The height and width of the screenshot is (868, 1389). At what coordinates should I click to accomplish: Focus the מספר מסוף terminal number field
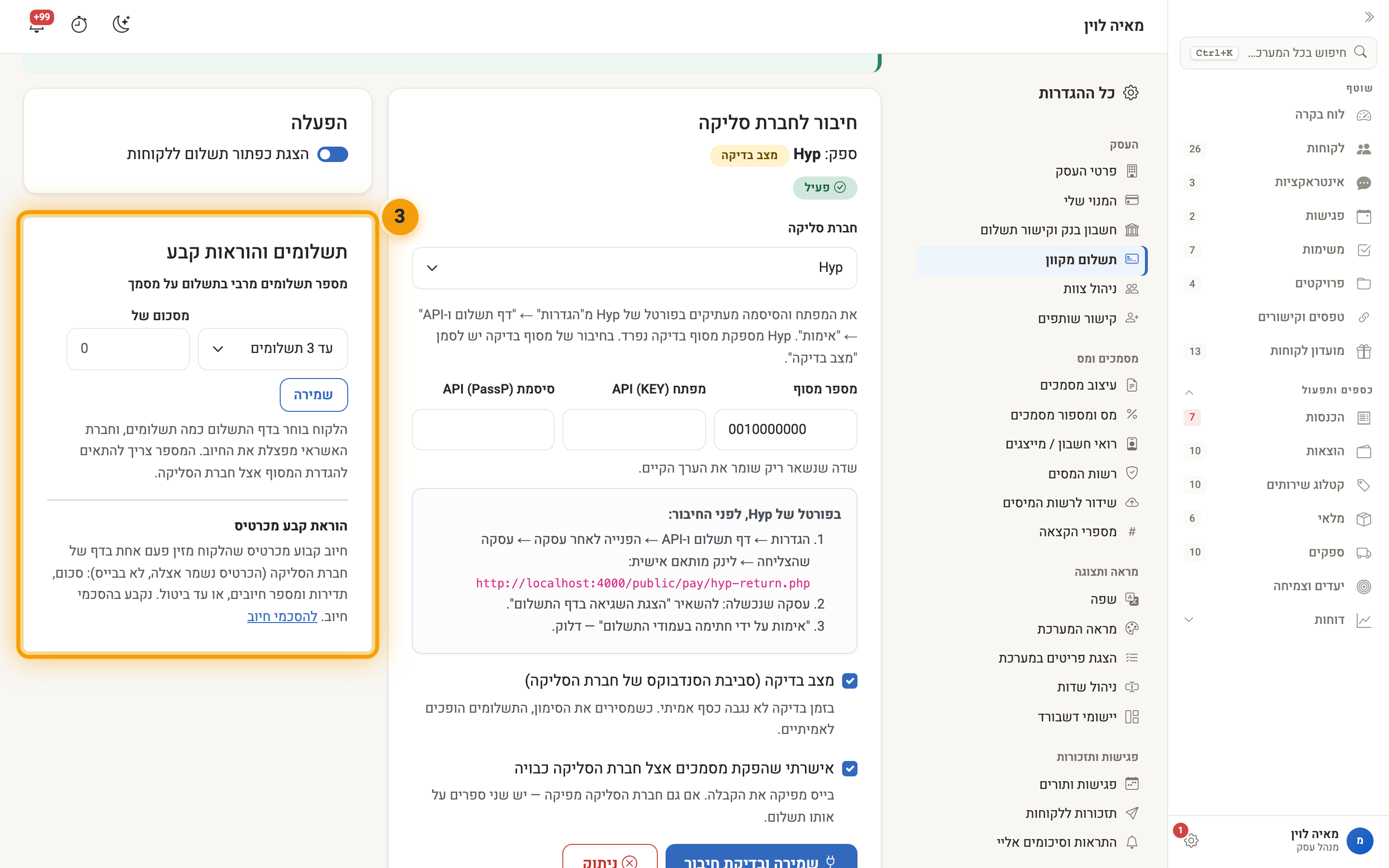tap(785, 429)
